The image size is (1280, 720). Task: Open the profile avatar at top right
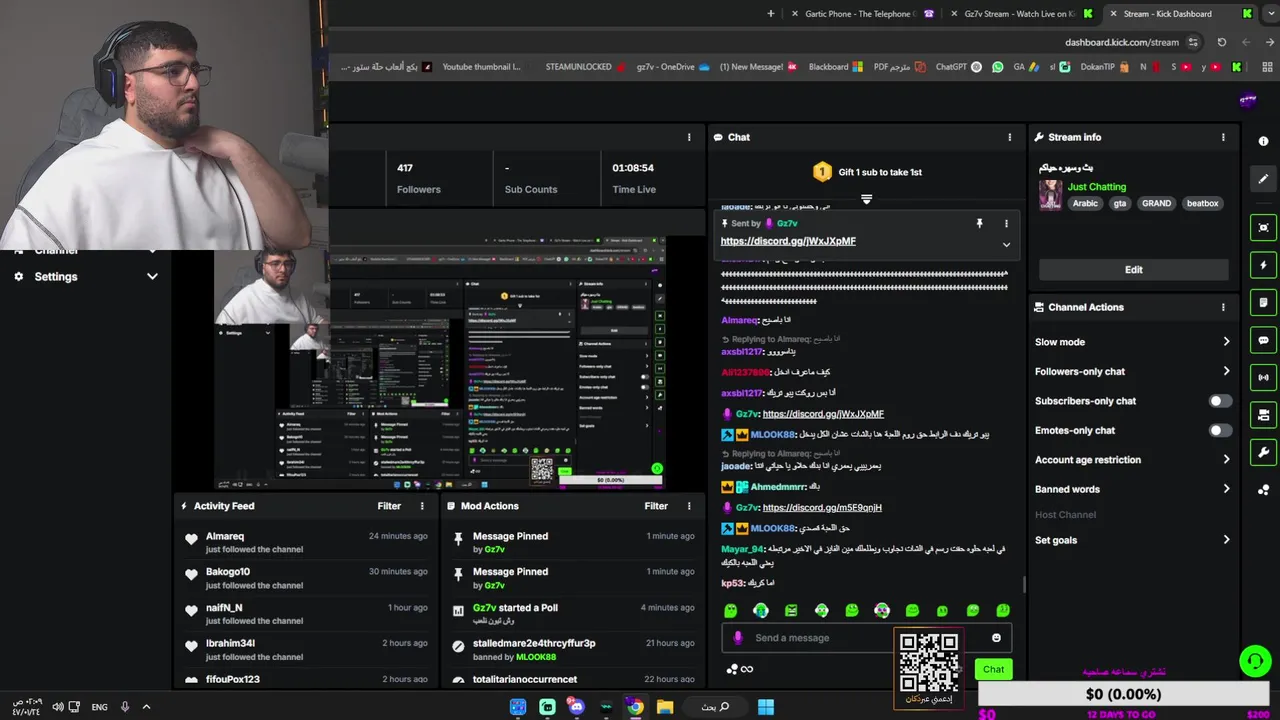pyautogui.click(x=1247, y=100)
